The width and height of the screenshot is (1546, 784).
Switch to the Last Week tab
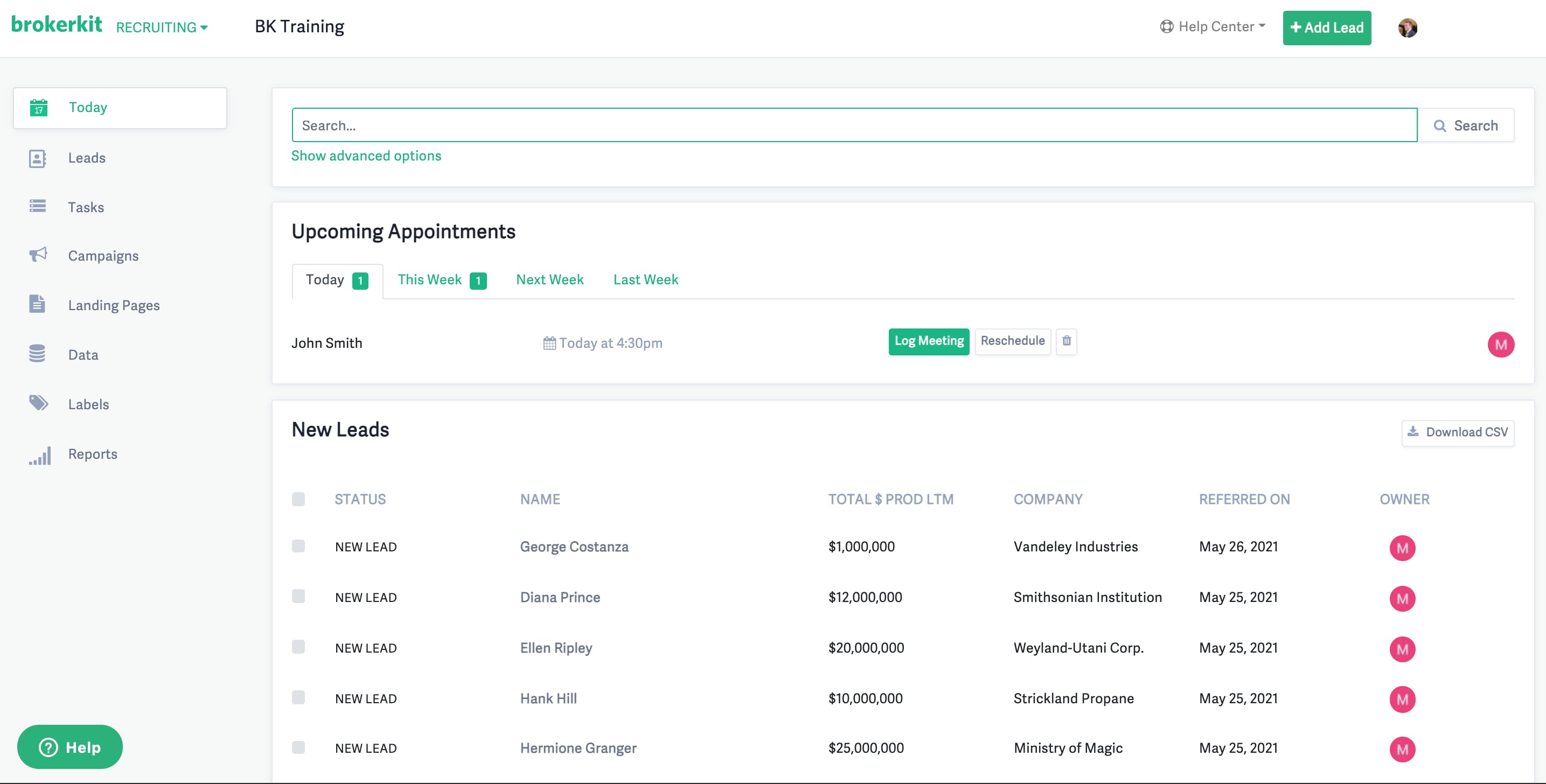coord(646,280)
